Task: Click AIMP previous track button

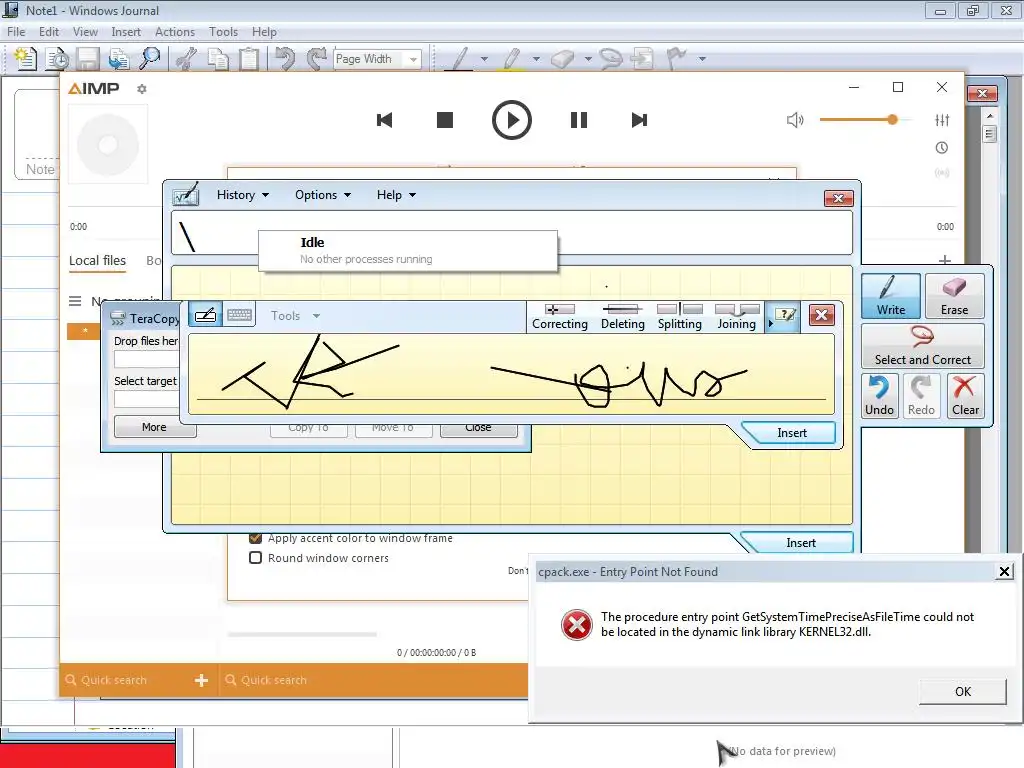Action: tap(384, 120)
